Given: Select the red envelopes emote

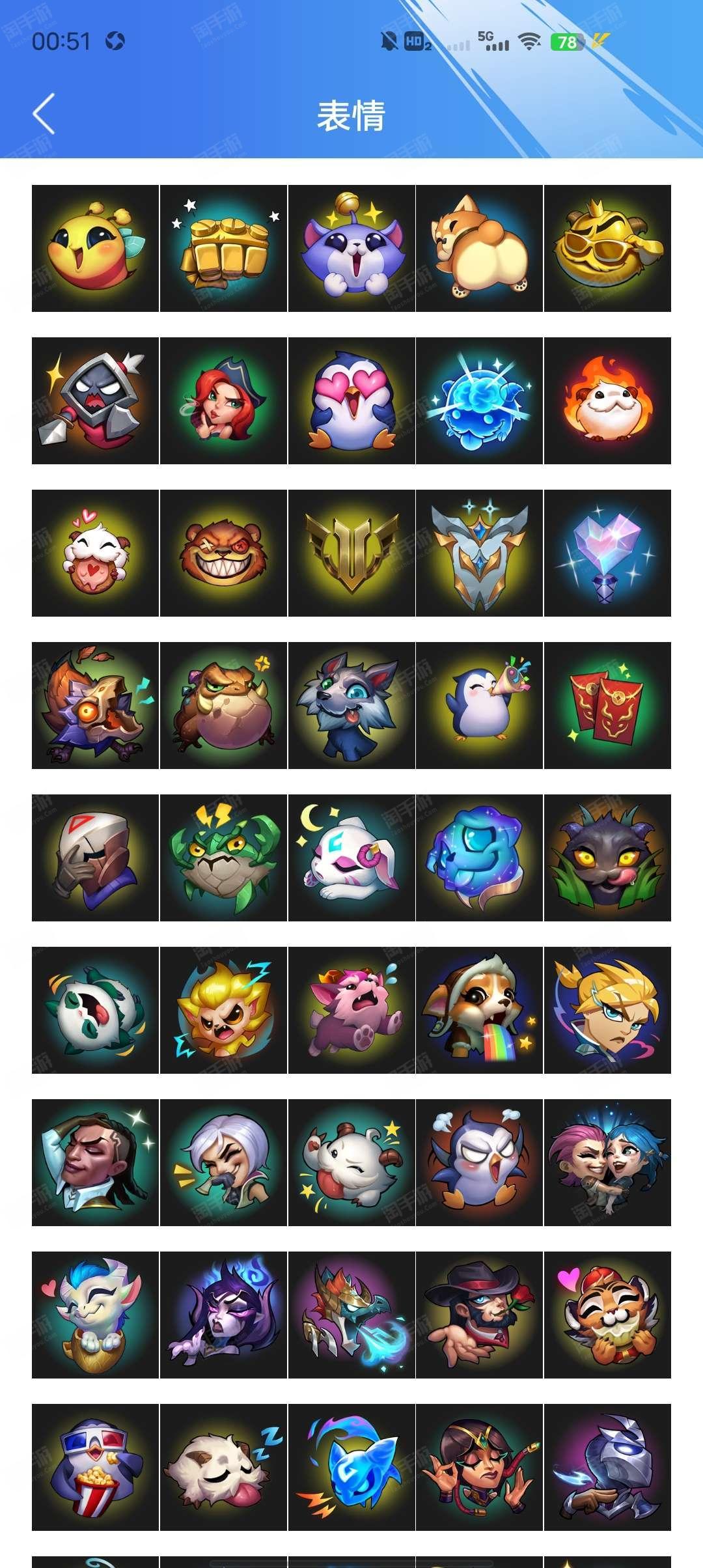Looking at the screenshot, I should [x=607, y=705].
